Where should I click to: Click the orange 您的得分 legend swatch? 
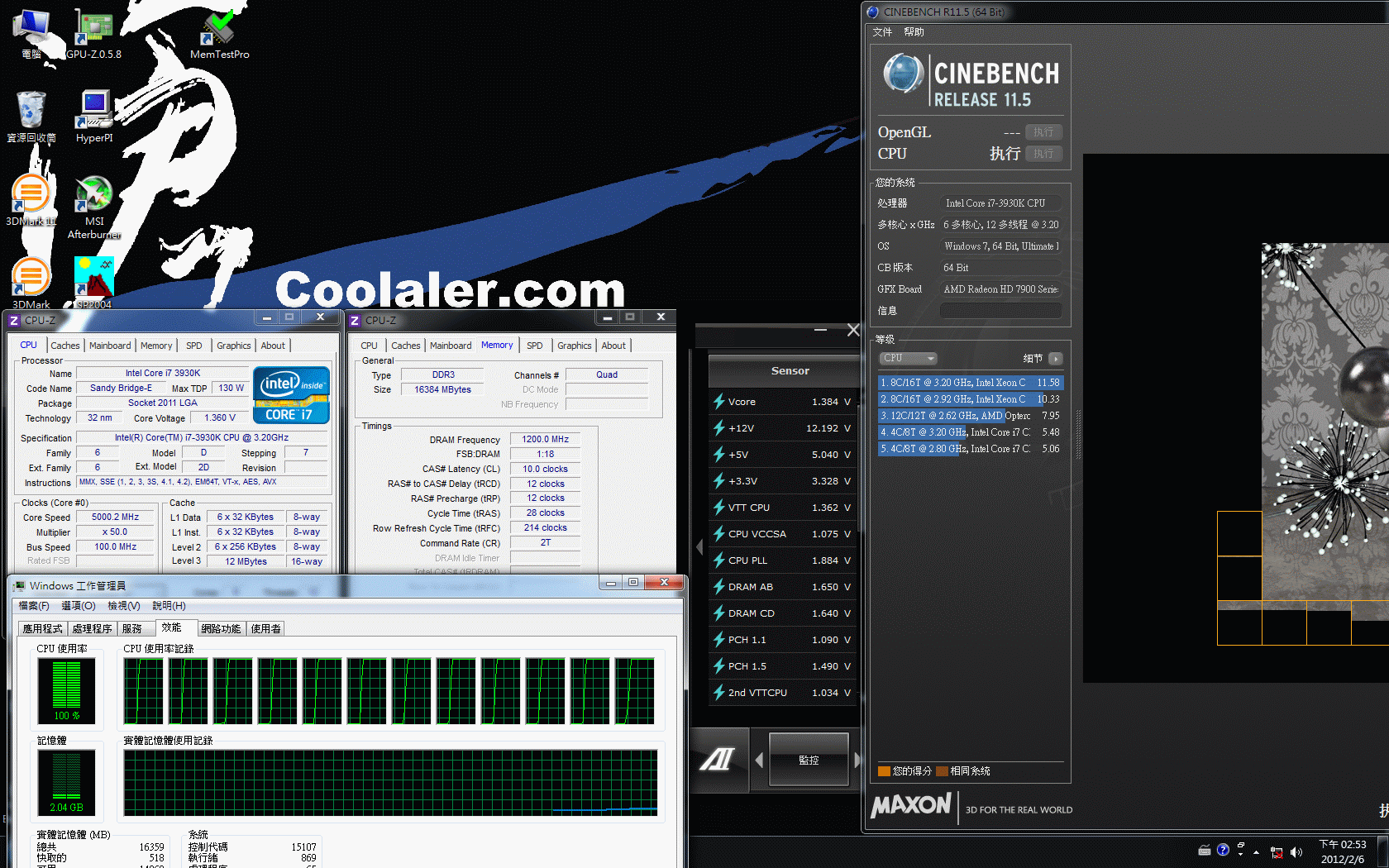pyautogui.click(x=884, y=771)
